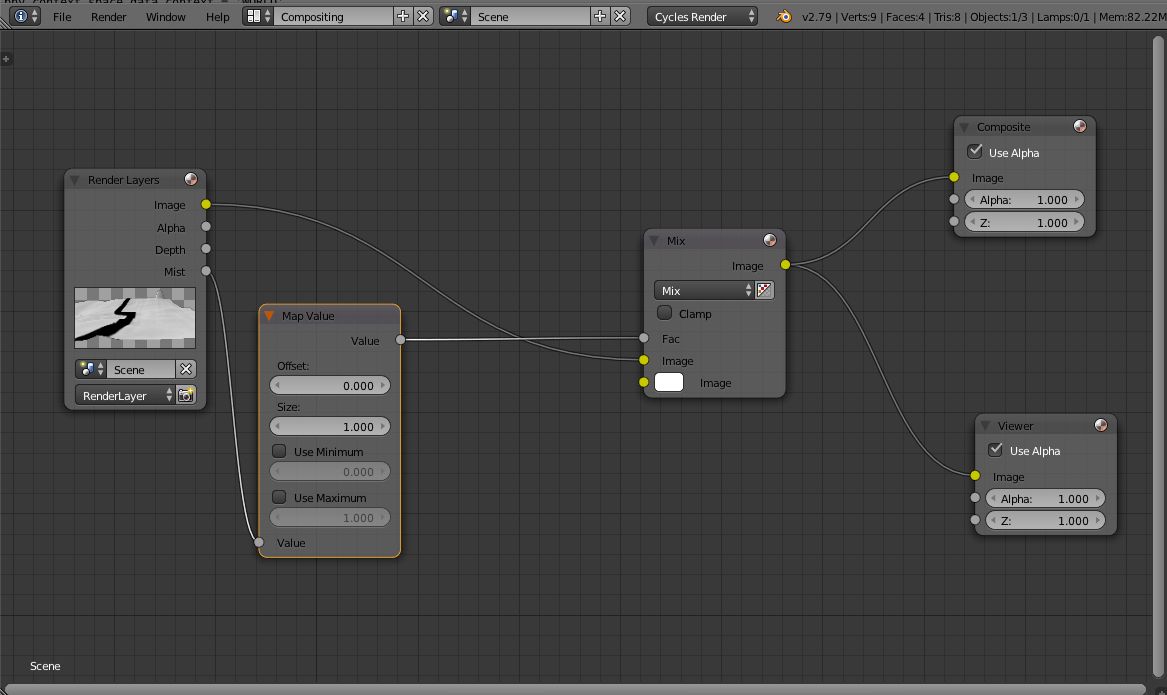Toggle Use Alpha in Composite node
Viewport: 1167px width, 695px height.
pos(974,152)
